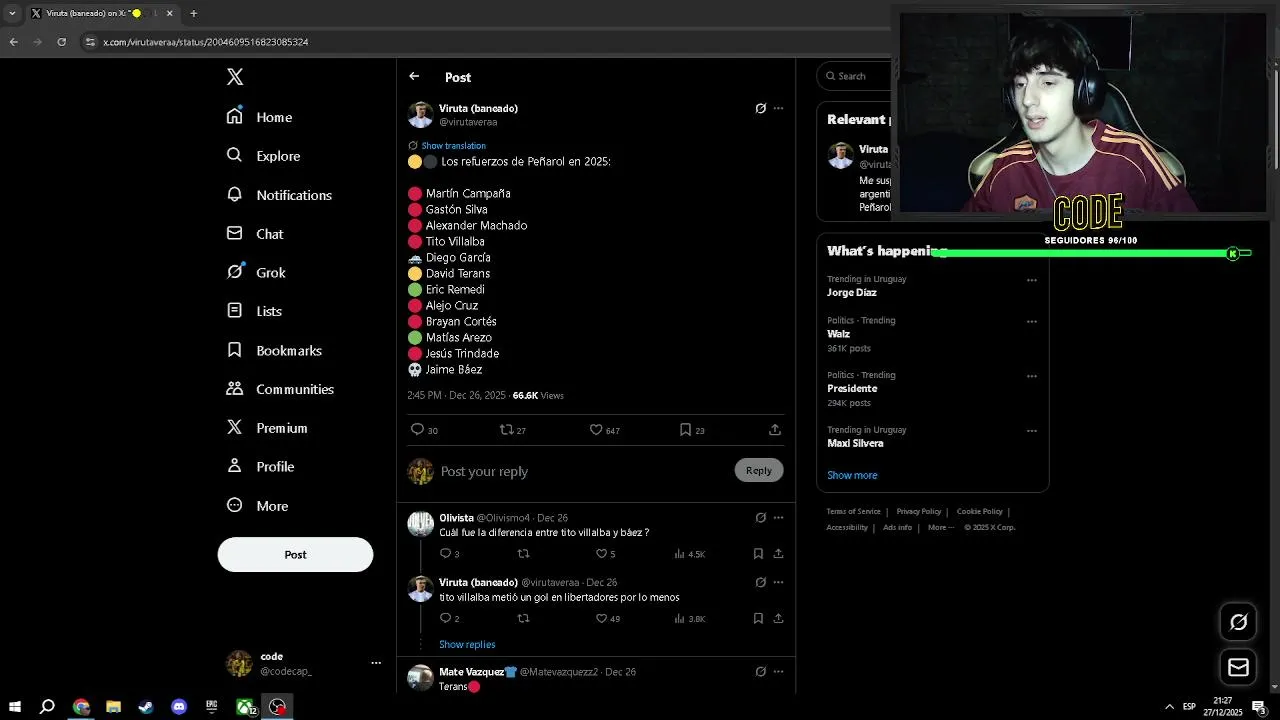Click the X logo in the sidebar
This screenshot has height=720, width=1280.
pyautogui.click(x=235, y=77)
